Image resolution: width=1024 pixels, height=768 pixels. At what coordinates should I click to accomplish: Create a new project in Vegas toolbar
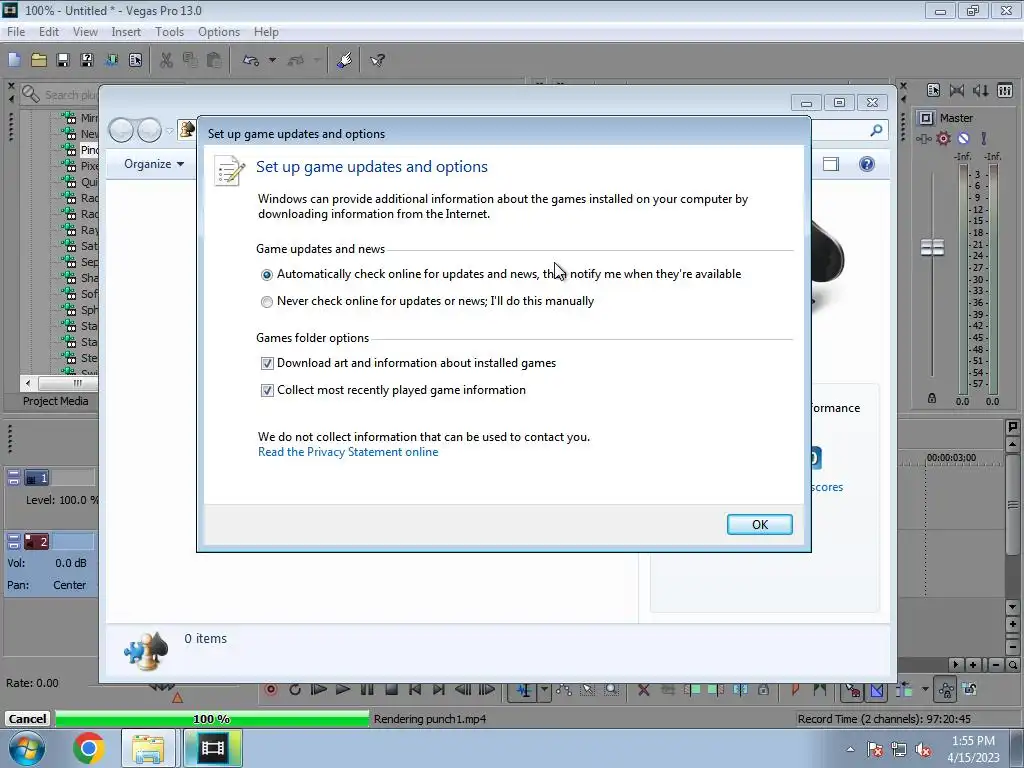14,60
